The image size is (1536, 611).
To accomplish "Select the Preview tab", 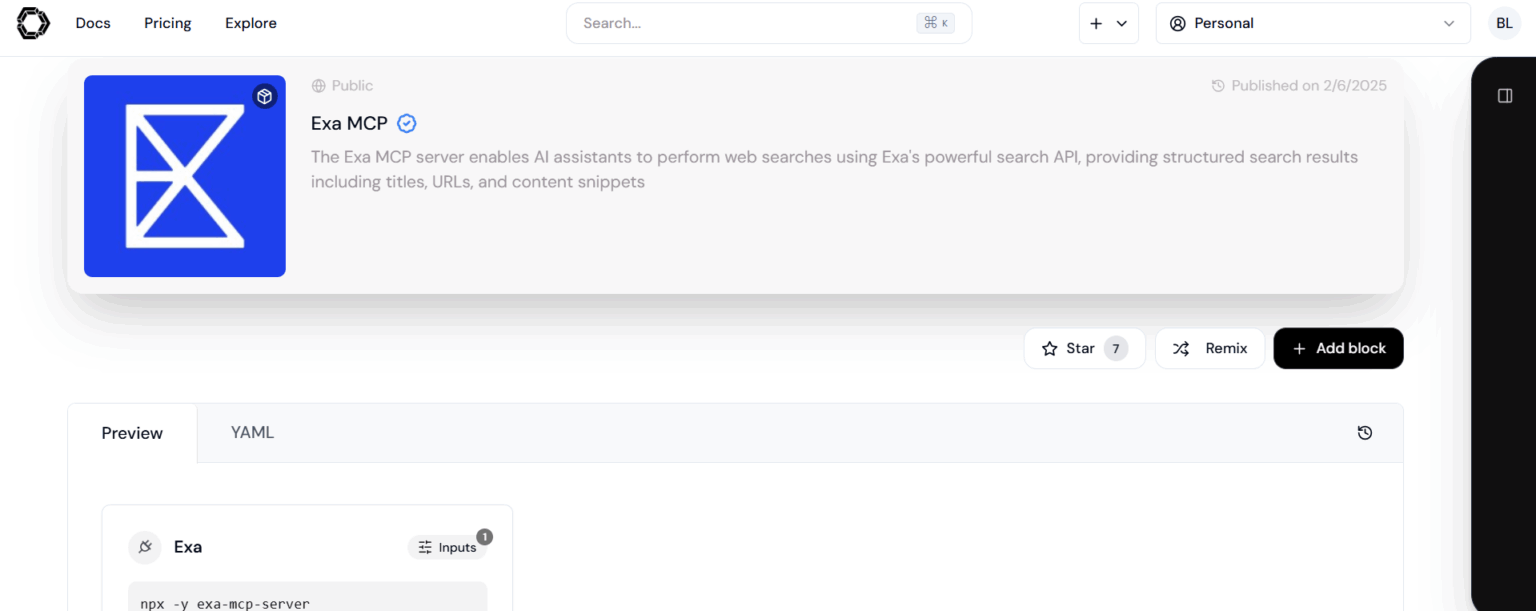I will coord(132,433).
